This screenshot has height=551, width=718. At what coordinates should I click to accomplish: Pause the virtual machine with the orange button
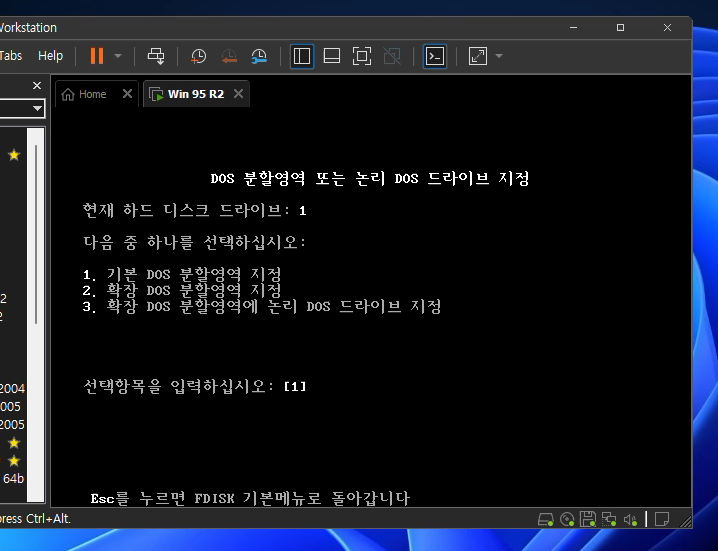(x=97, y=56)
